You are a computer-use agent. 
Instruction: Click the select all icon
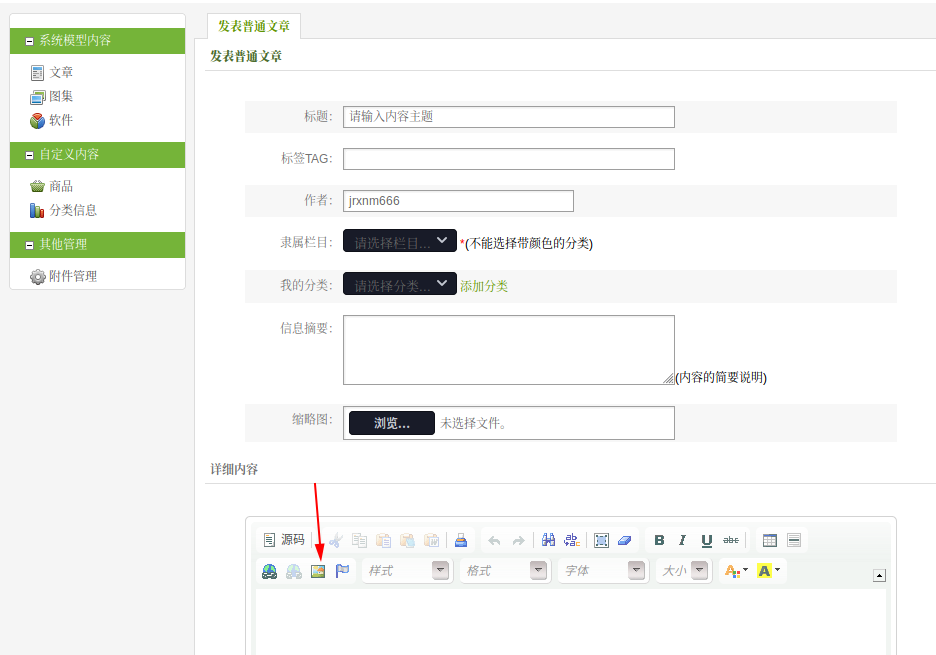point(601,540)
